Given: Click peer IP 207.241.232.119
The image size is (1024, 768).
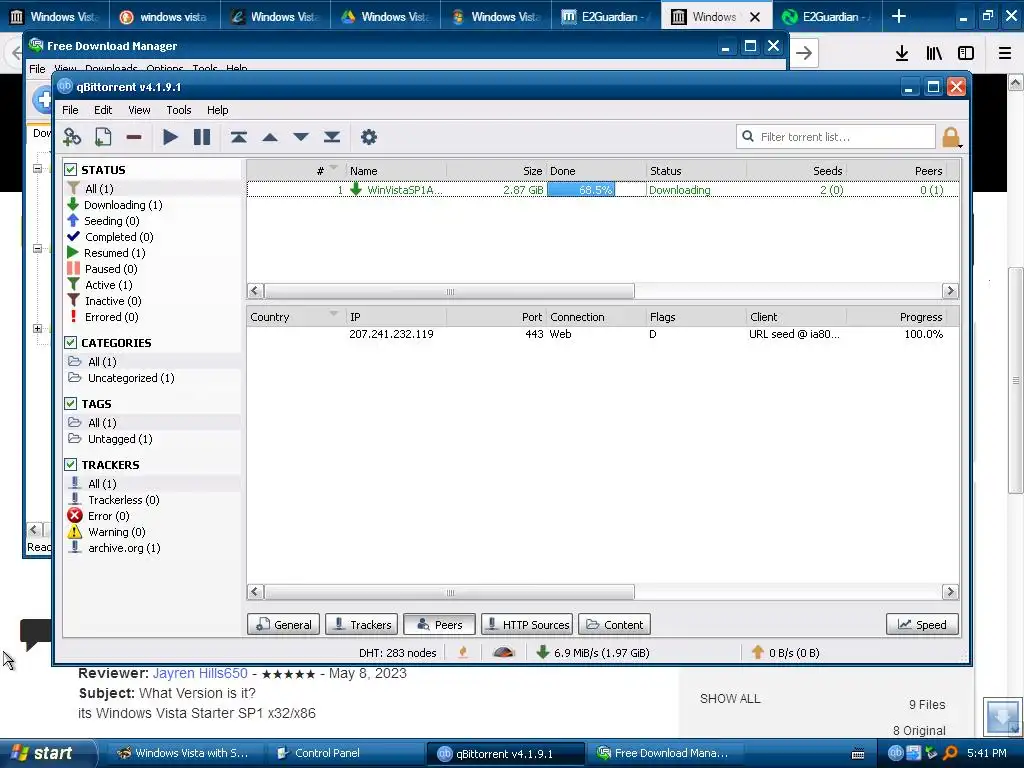Looking at the screenshot, I should (391, 334).
